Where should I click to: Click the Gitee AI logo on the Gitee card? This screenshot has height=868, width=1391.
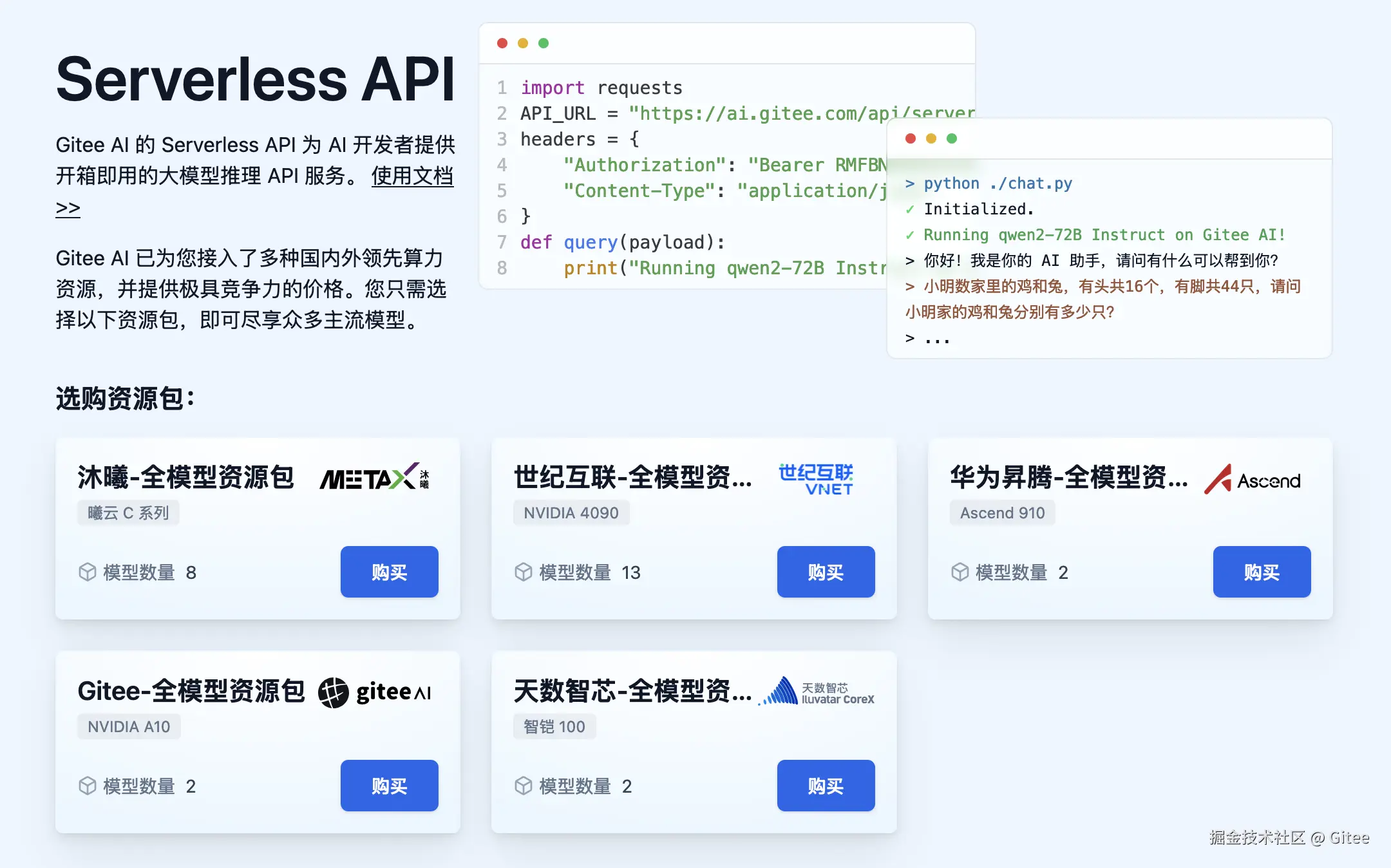click(x=374, y=692)
